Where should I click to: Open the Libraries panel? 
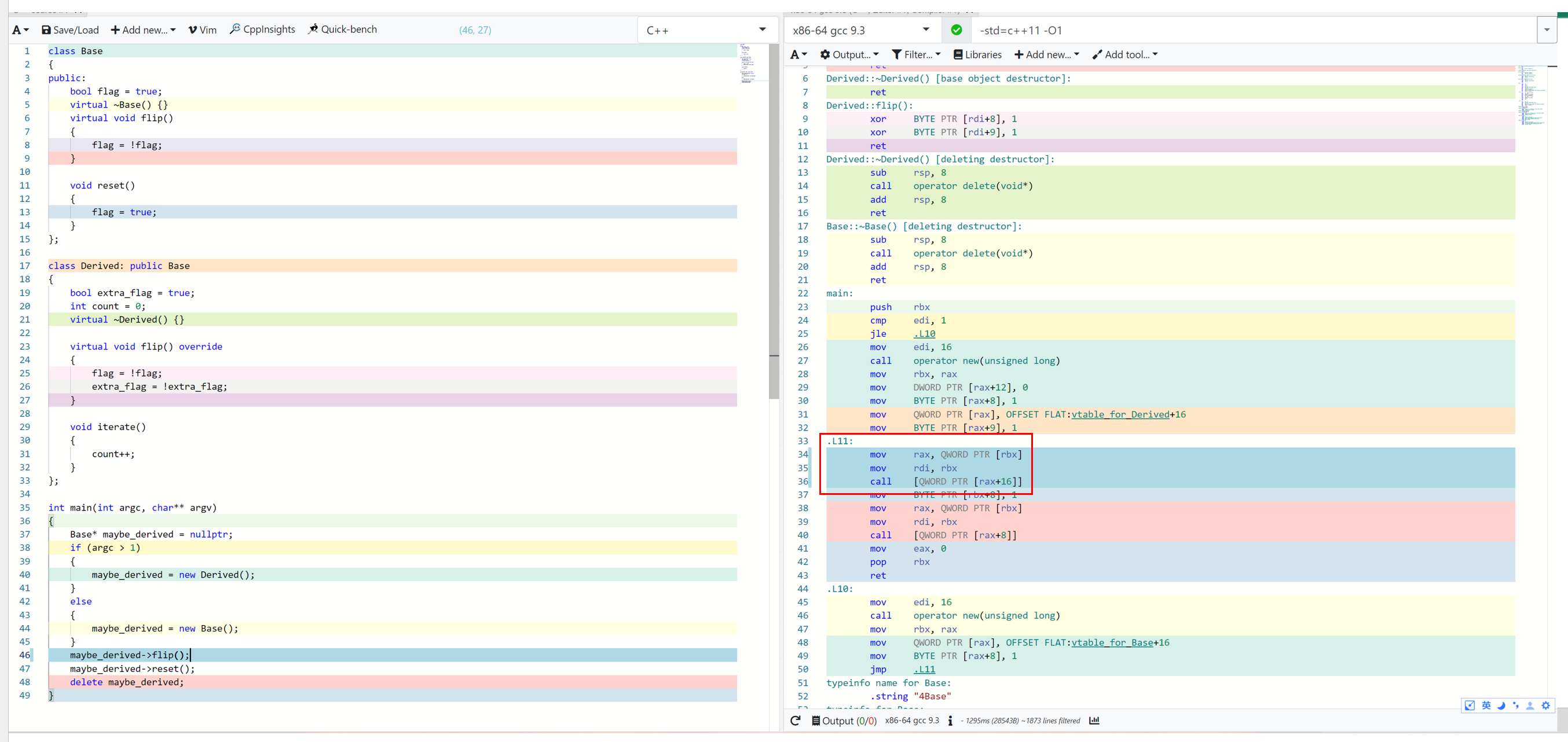click(977, 55)
